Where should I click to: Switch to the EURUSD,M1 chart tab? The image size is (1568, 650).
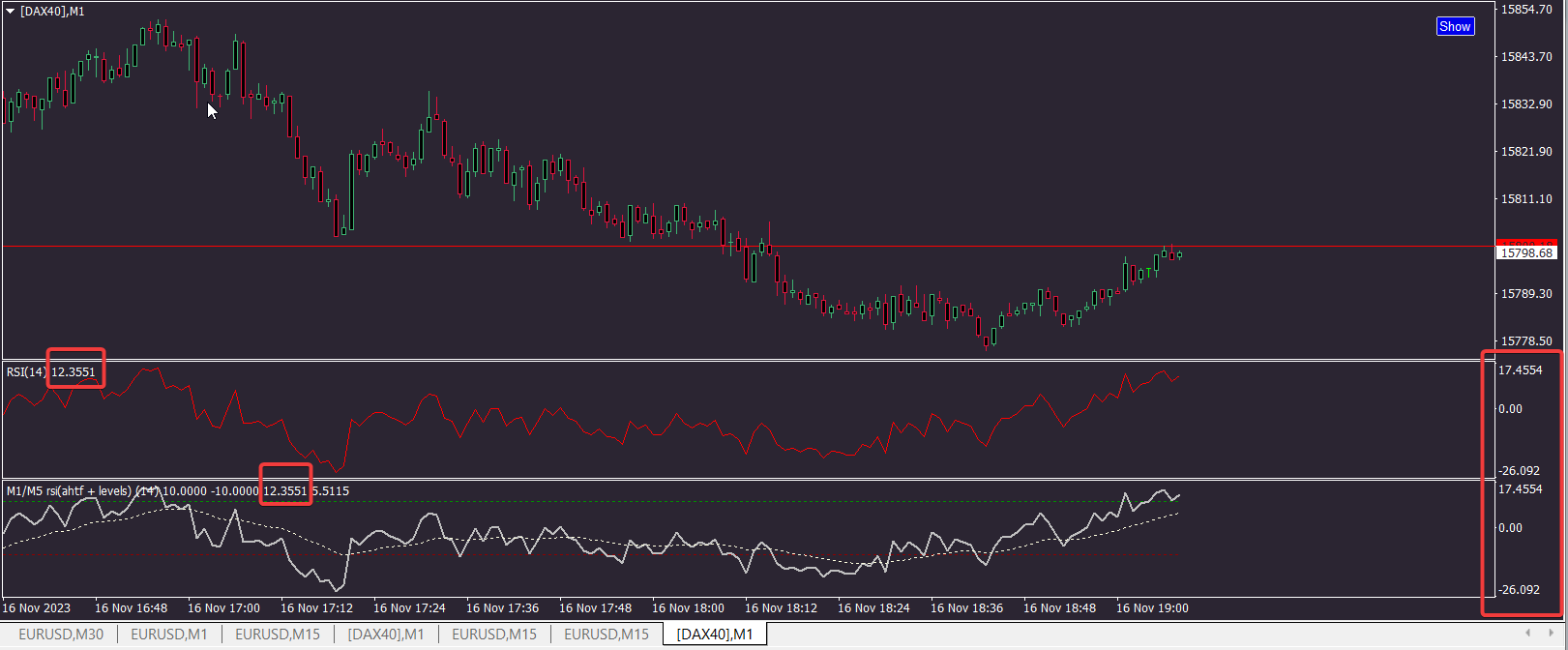(169, 635)
